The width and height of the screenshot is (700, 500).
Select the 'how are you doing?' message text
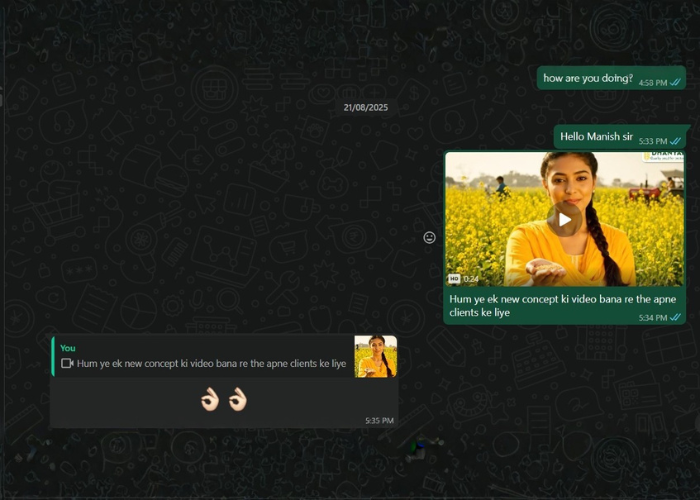tap(587, 78)
